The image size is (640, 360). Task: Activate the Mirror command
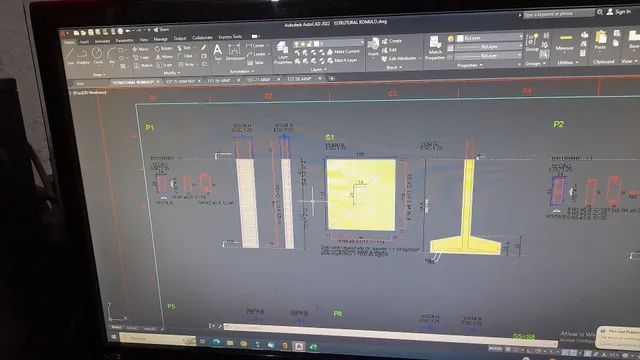click(x=164, y=57)
